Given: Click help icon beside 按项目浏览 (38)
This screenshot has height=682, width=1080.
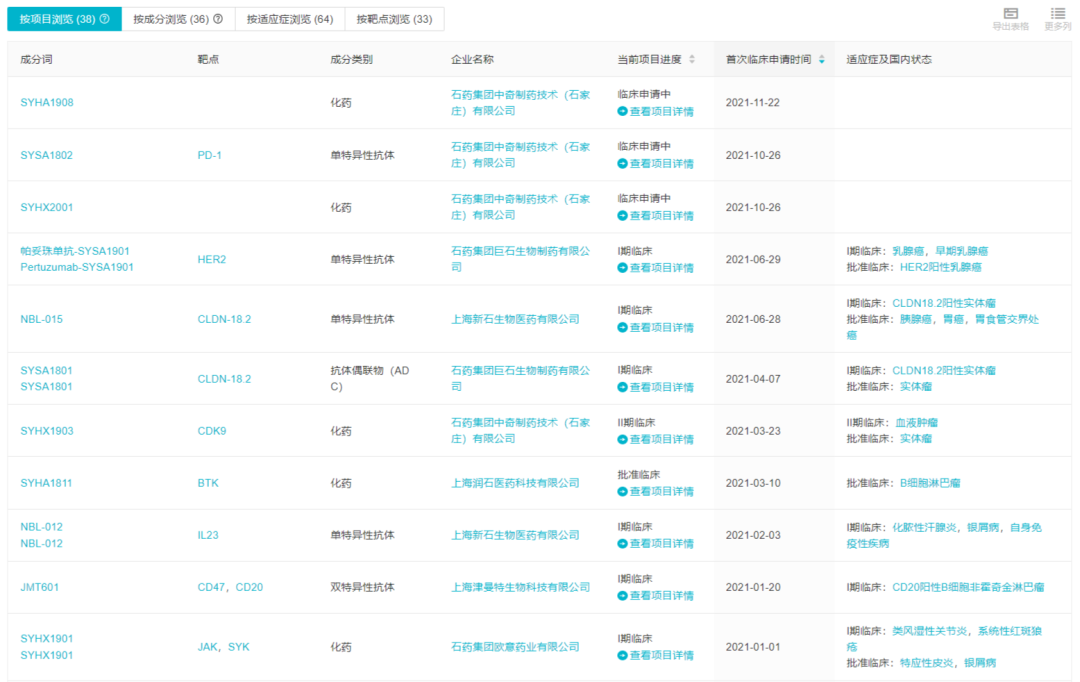Looking at the screenshot, I should click(x=105, y=19).
